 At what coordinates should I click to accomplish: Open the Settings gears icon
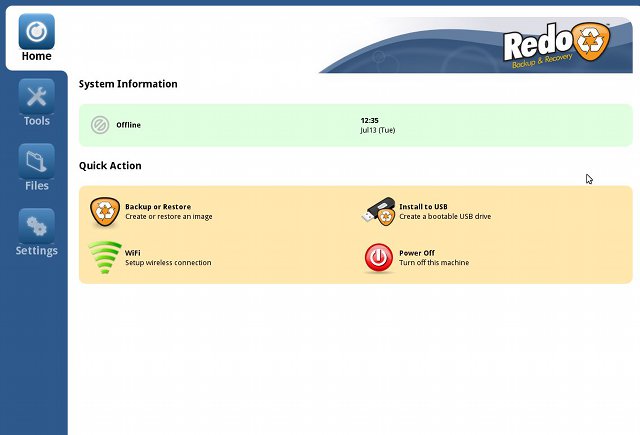[36, 226]
